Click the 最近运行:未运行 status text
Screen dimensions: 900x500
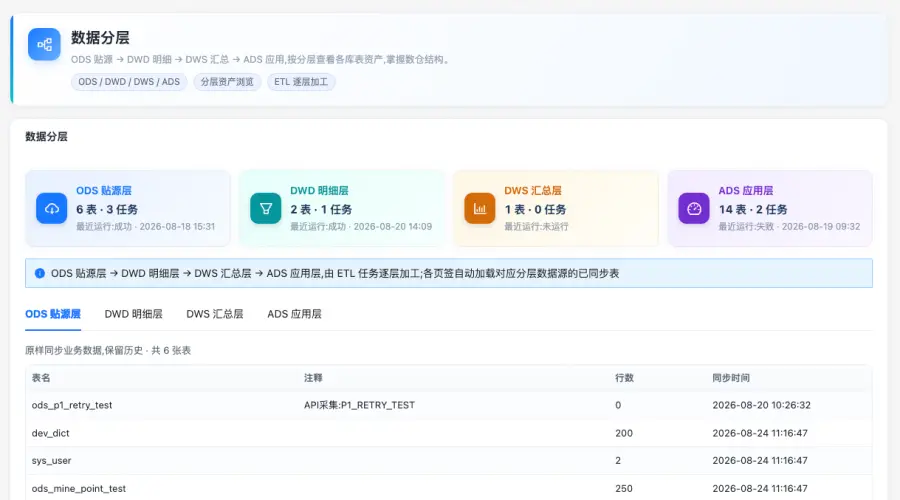point(537,227)
